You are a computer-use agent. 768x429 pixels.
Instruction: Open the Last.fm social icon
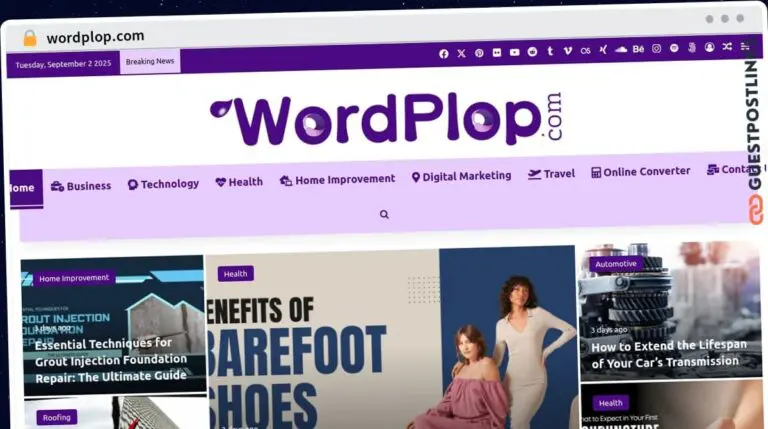(585, 50)
